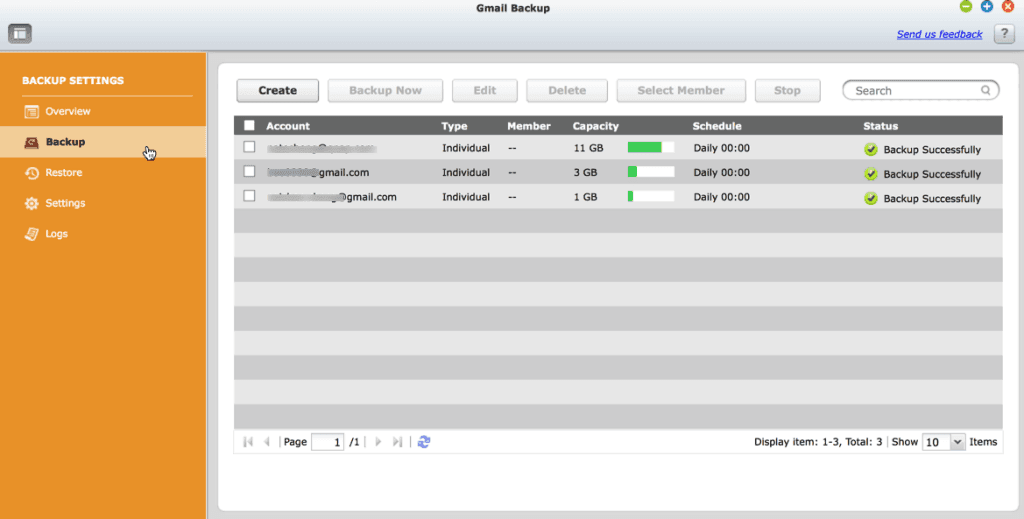Go to last page arrow icon
Image resolution: width=1024 pixels, height=519 pixels.
coord(397,442)
